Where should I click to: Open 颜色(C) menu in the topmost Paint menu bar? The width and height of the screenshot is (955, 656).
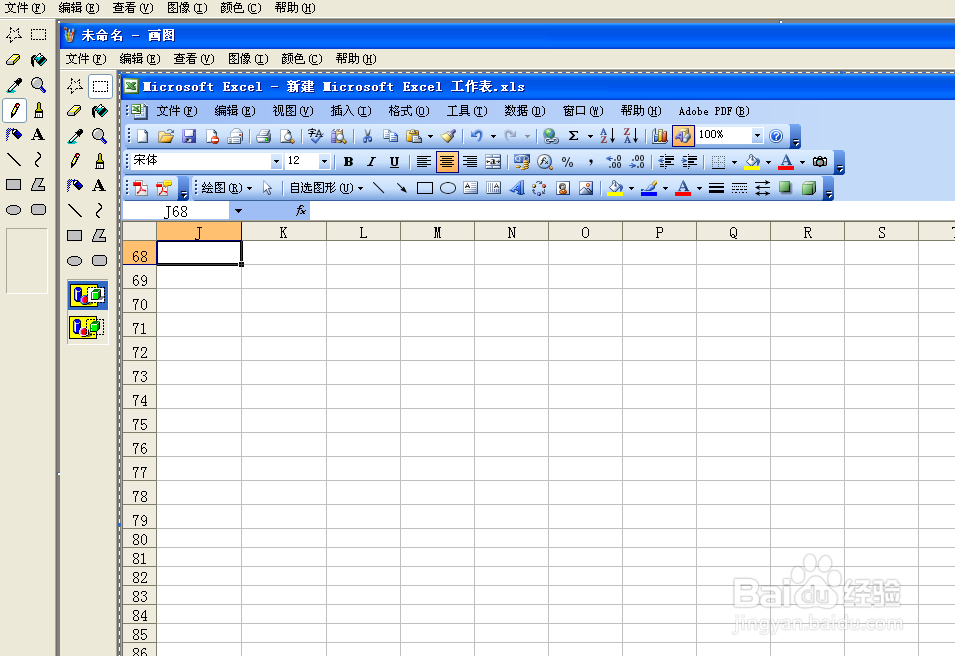pyautogui.click(x=241, y=8)
